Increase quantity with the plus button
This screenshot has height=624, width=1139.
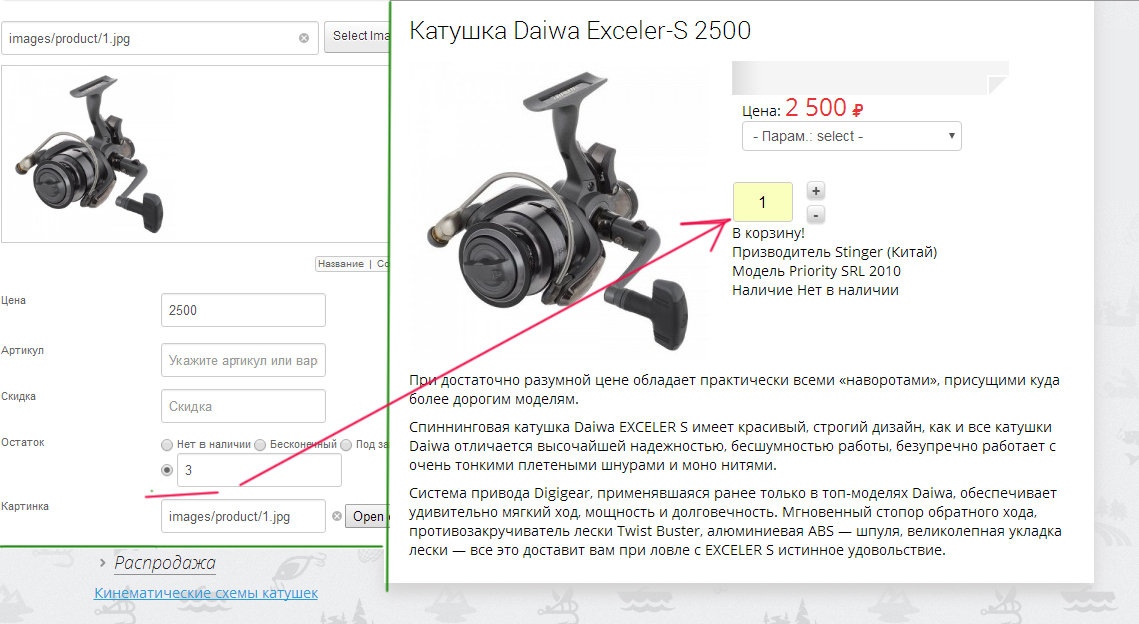pyautogui.click(x=815, y=191)
